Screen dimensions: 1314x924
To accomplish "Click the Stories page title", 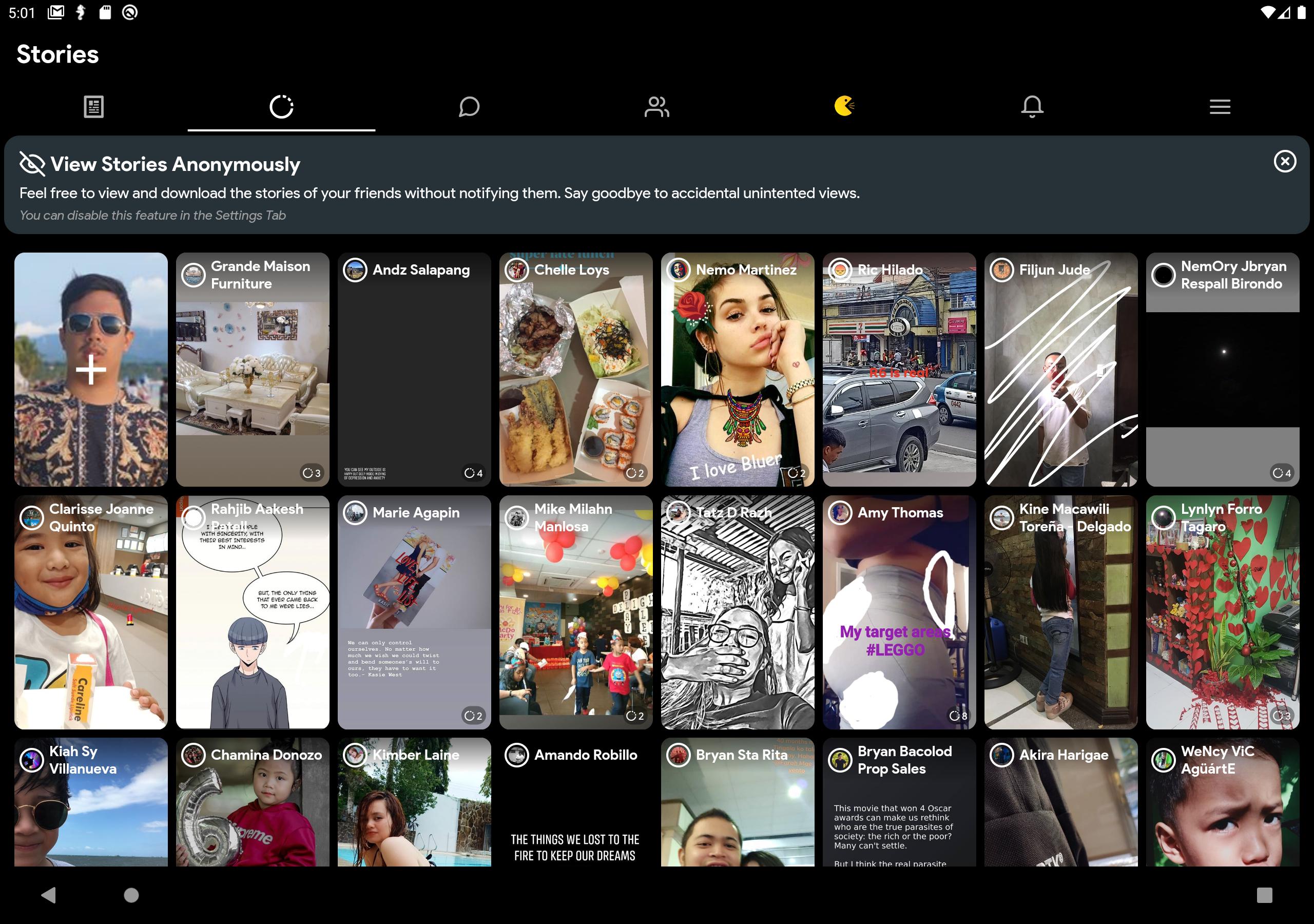I will tap(58, 54).
